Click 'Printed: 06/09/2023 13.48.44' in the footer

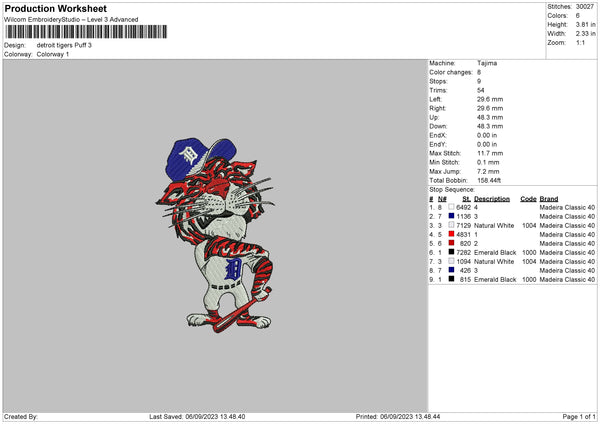(x=398, y=416)
